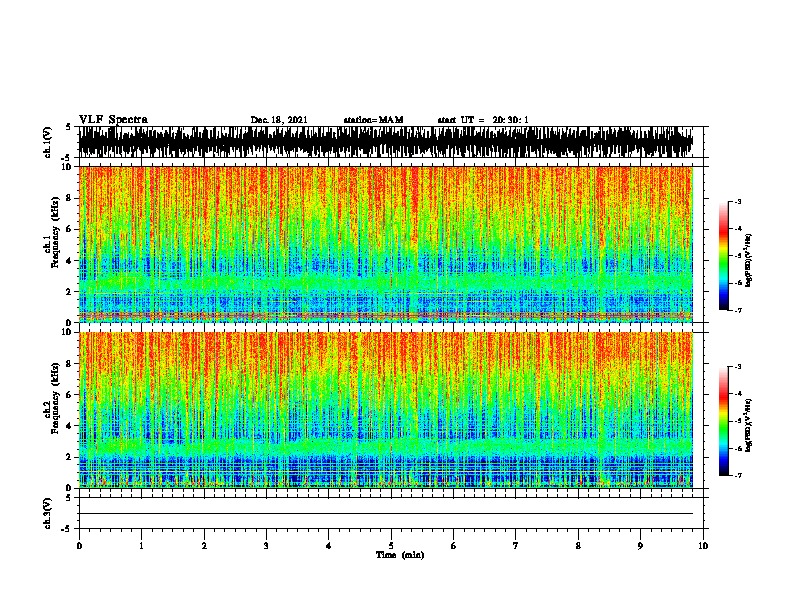Image resolution: width=792 pixels, height=612 pixels.
Task: Click time axis tick label "3"
Action: coord(266,546)
